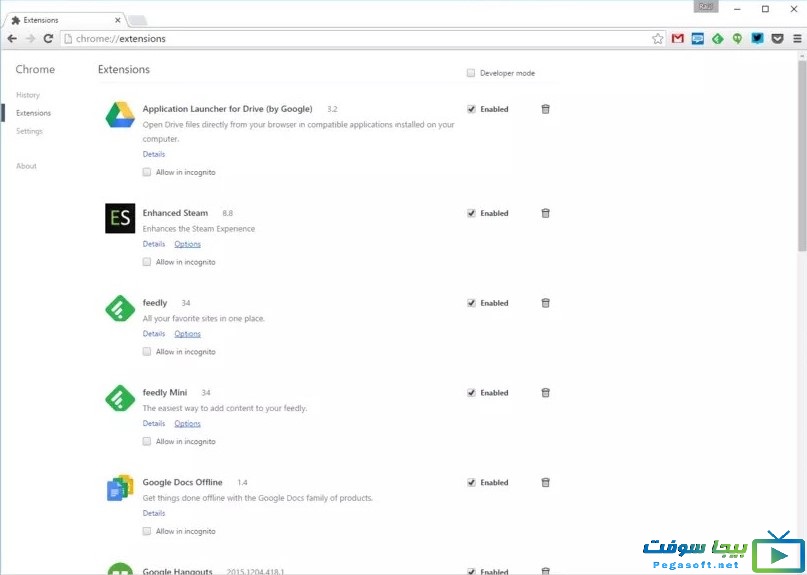Select Extensions in the Chrome sidebar

(33, 113)
